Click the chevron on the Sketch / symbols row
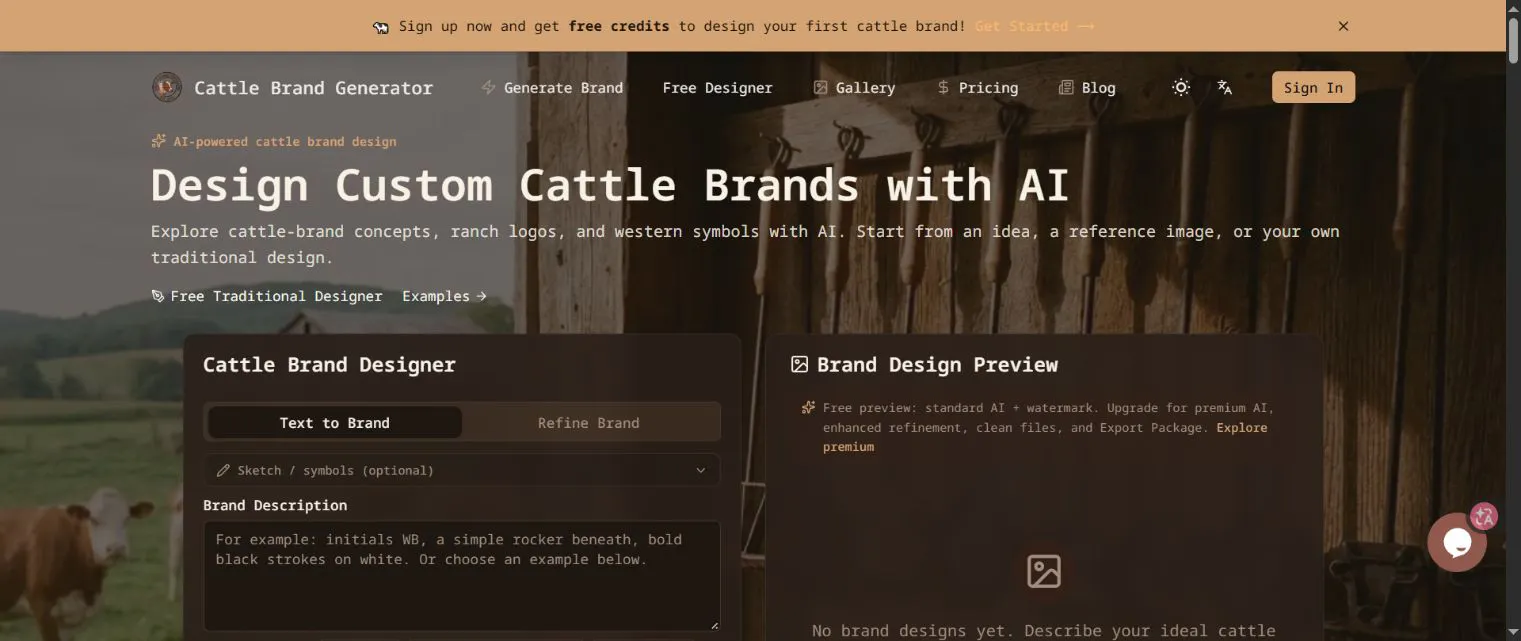The width and height of the screenshot is (1521, 641). click(701, 470)
